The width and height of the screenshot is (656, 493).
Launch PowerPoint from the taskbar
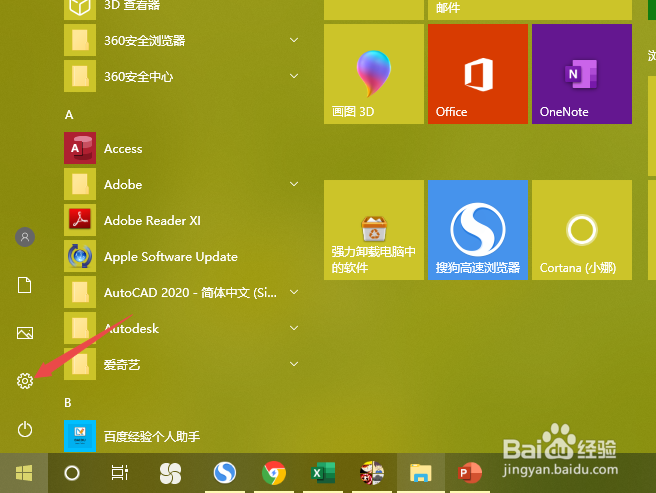[x=470, y=473]
